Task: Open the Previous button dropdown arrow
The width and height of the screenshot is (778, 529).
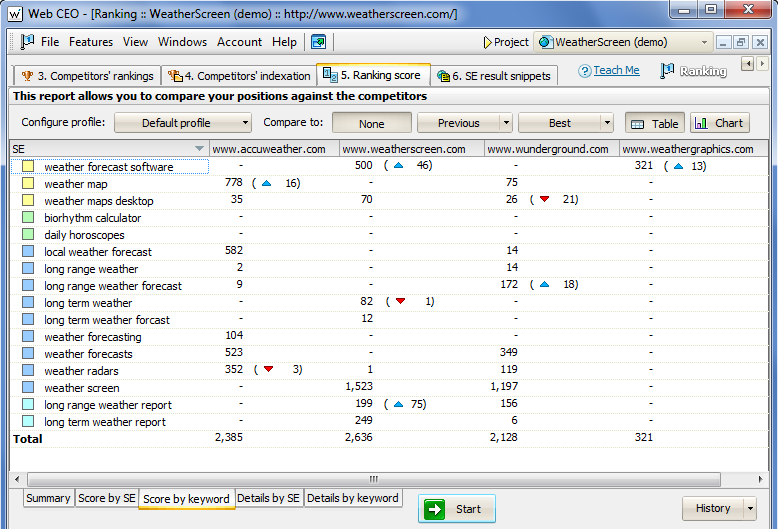Action: [506, 123]
